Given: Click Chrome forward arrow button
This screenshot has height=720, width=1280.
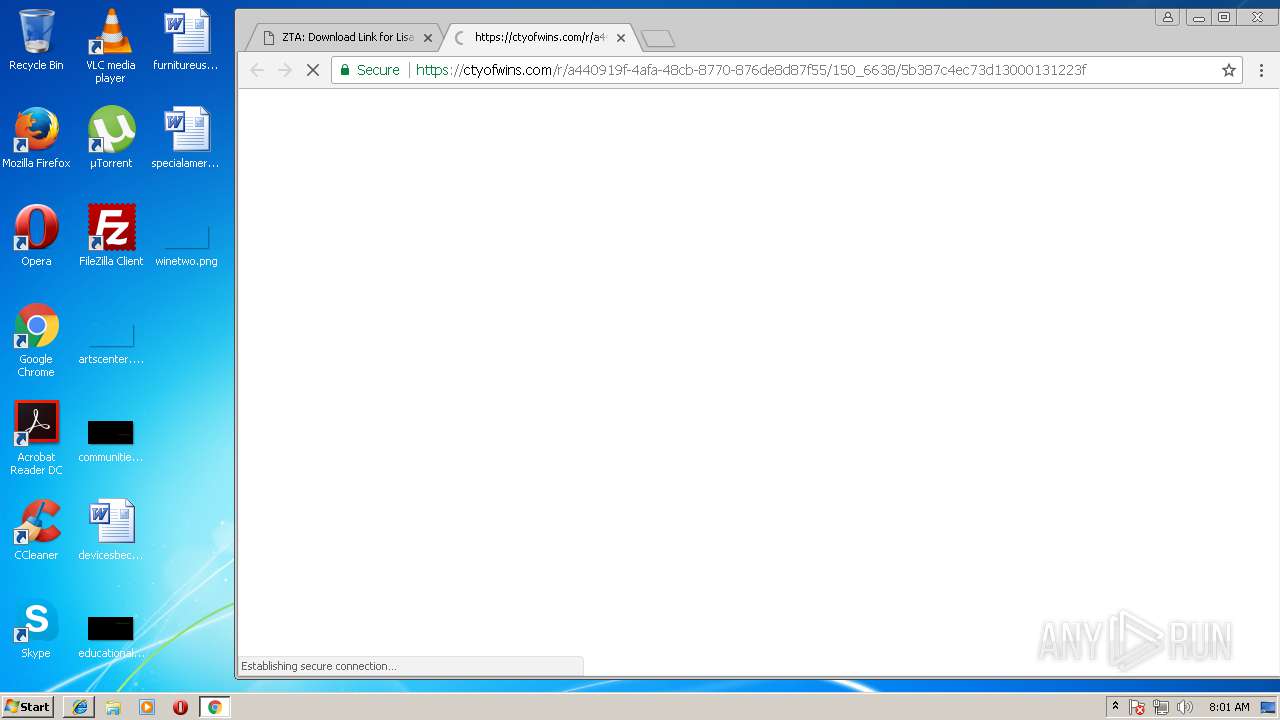Looking at the screenshot, I should coord(285,70).
